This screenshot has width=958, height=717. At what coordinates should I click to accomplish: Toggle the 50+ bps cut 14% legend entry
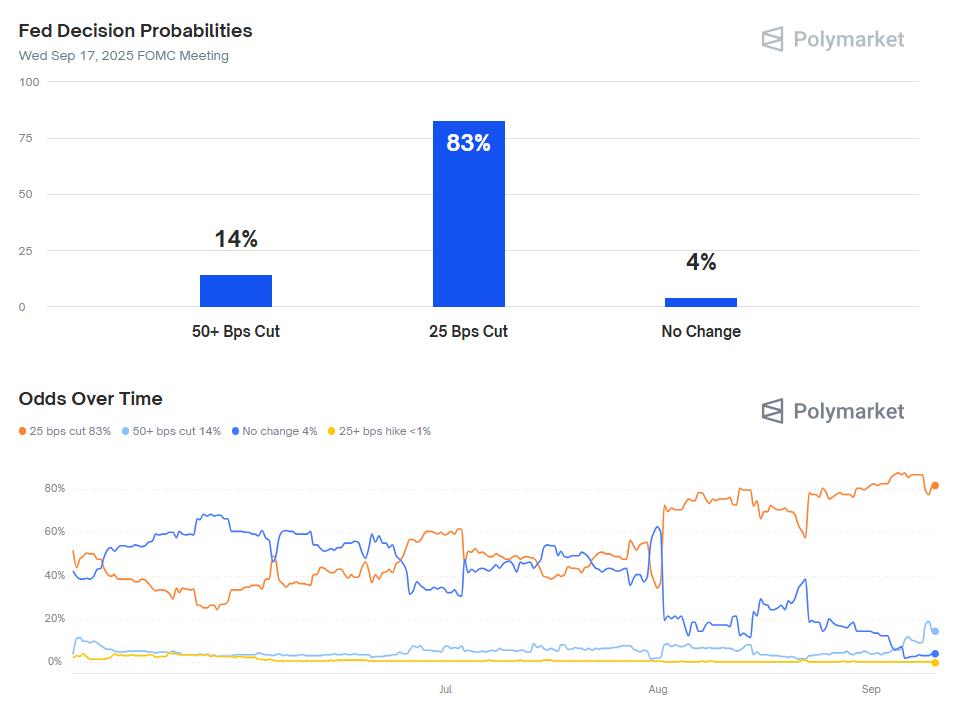(176, 431)
